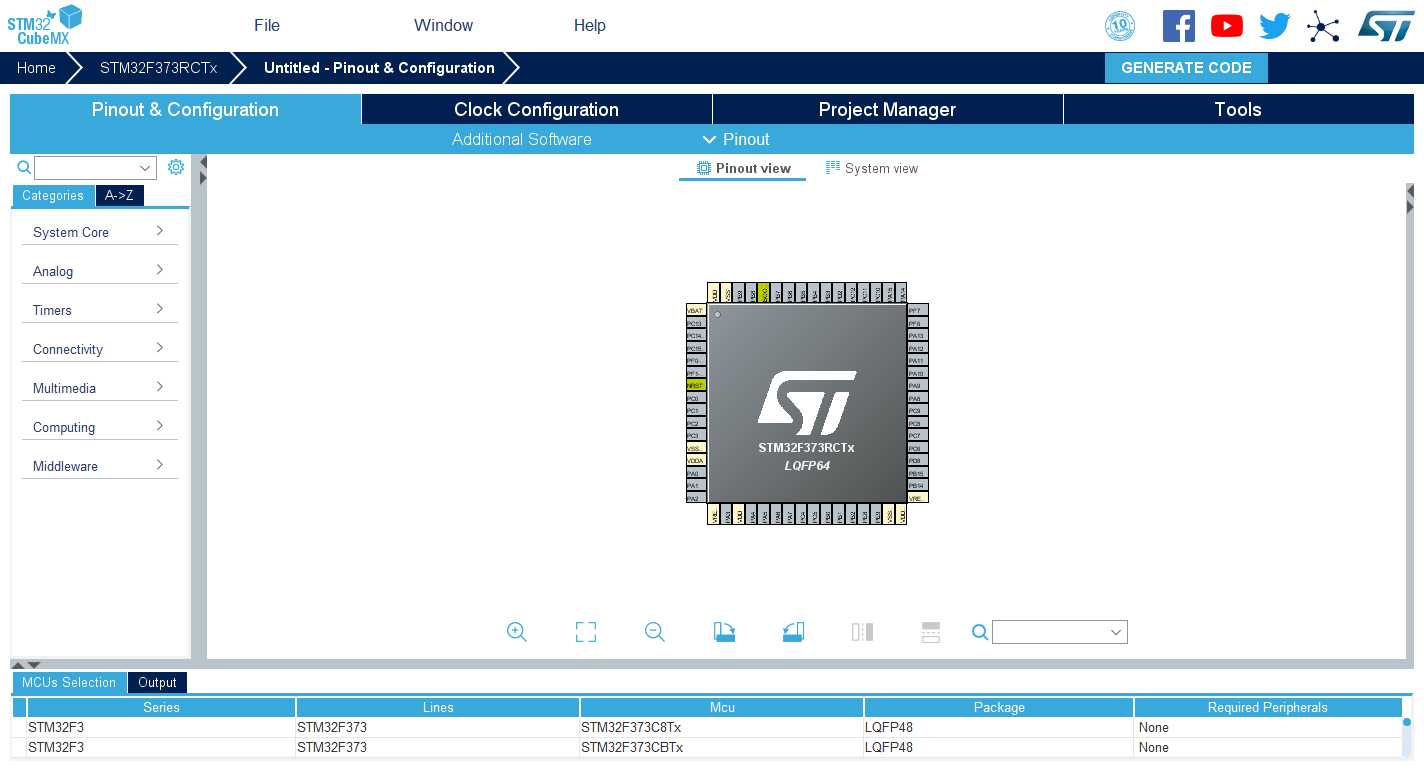Zoom out of the chip pinout

[655, 632]
